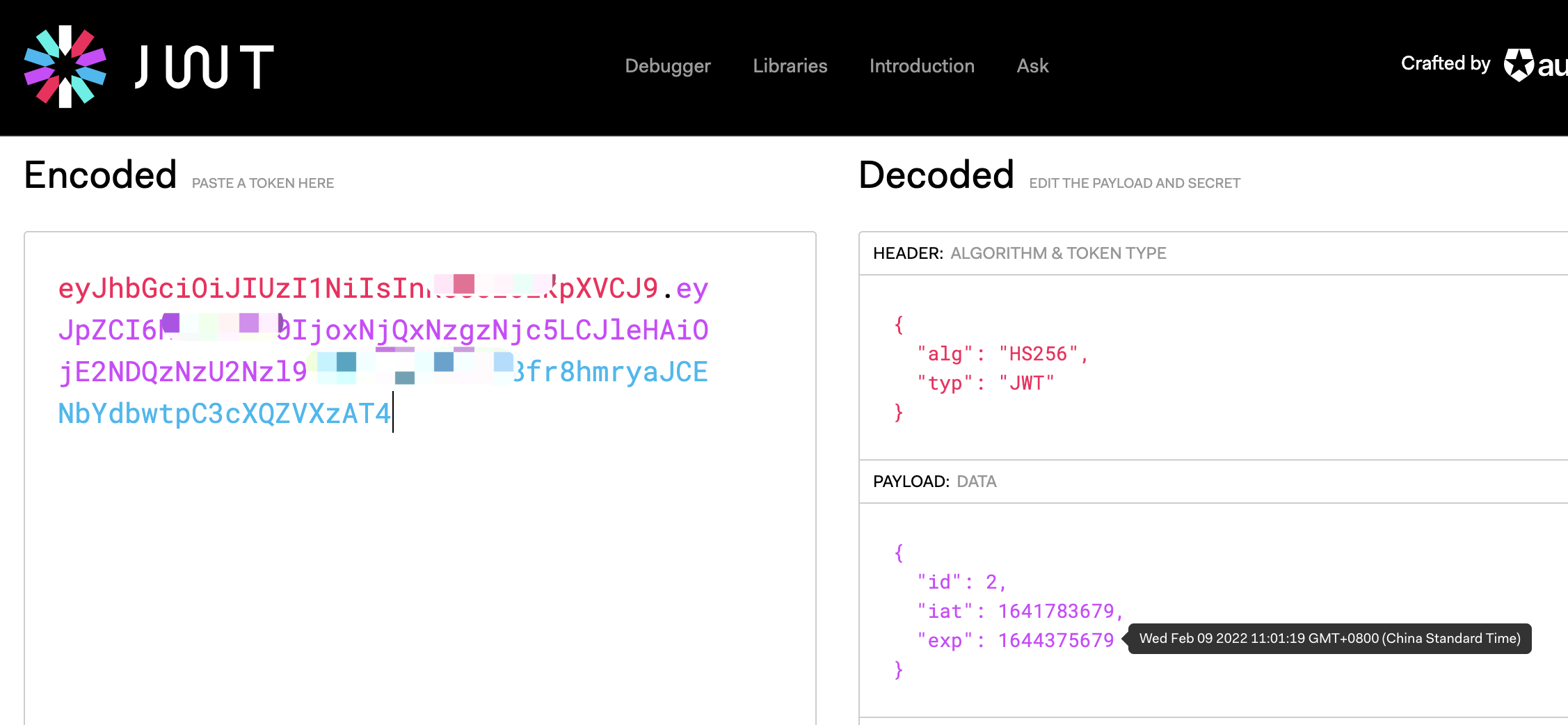
Task: Click the Auth0 star logo
Action: click(1519, 65)
